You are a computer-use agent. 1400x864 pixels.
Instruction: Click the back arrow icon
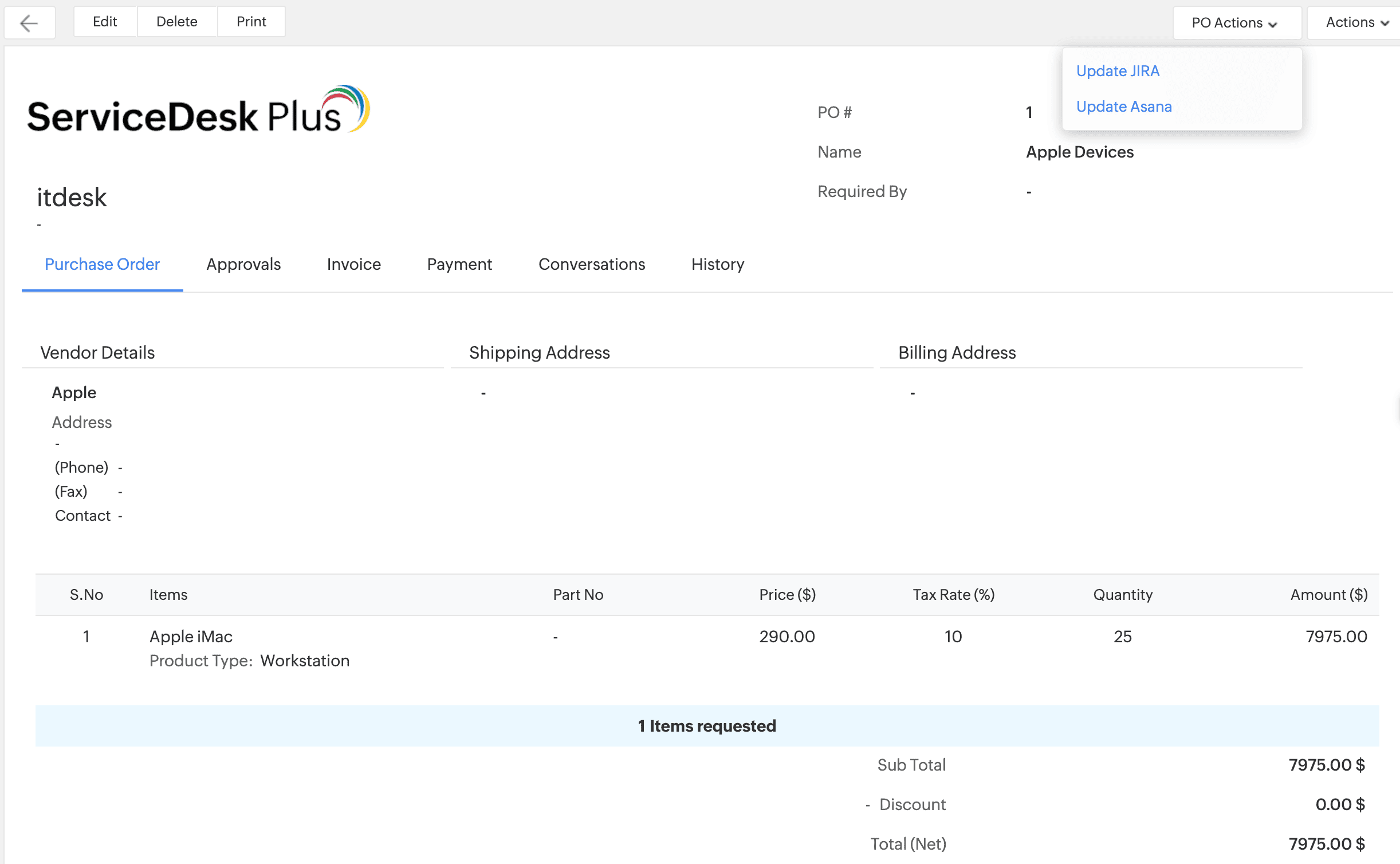coord(29,23)
